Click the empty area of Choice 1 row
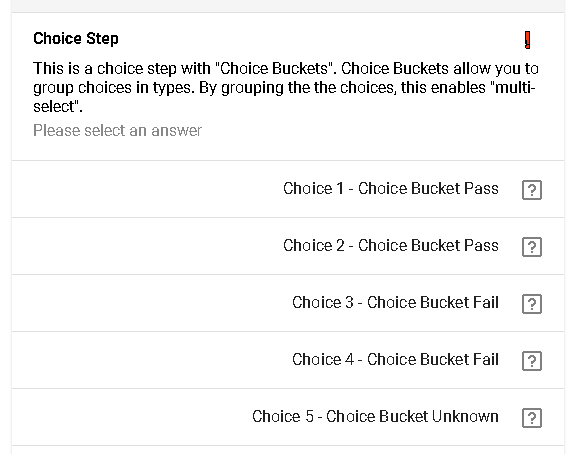Screen dimensions: 576x454 (x=147, y=189)
